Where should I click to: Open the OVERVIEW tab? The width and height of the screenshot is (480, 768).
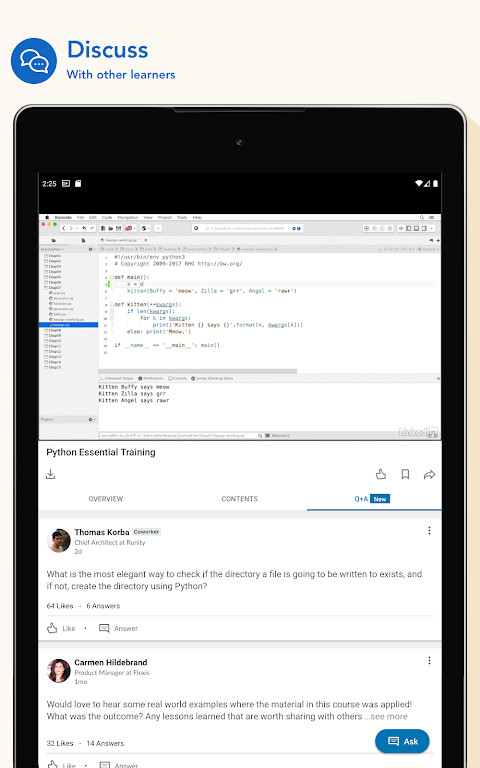coord(106,499)
